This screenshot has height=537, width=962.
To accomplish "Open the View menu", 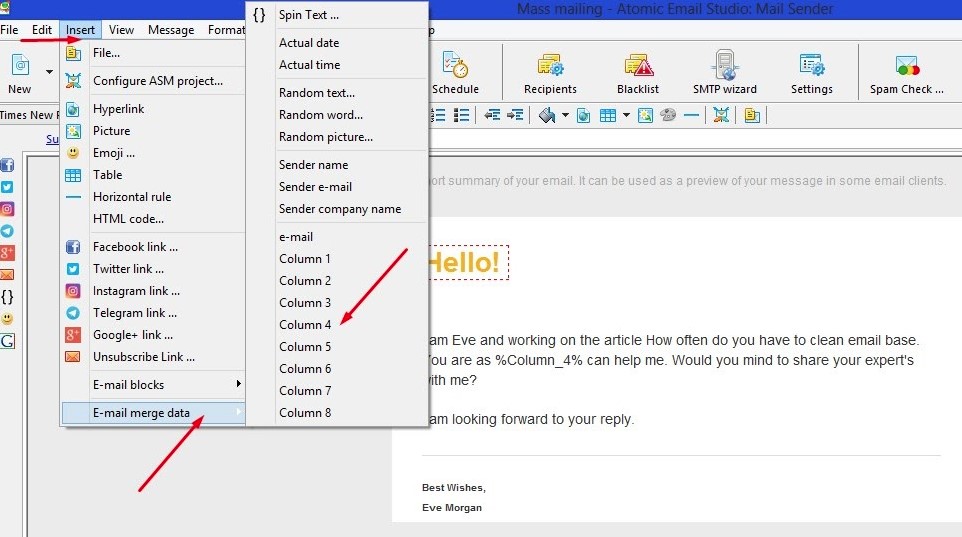I will click(121, 29).
